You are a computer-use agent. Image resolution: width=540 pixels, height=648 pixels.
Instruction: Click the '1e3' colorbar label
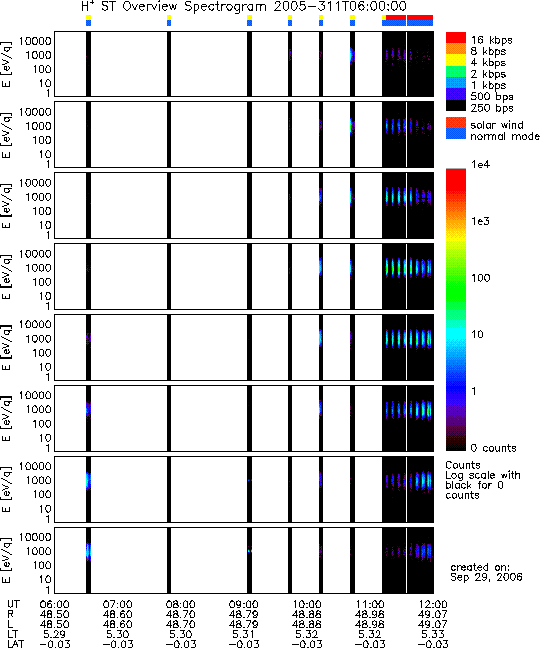tap(481, 221)
